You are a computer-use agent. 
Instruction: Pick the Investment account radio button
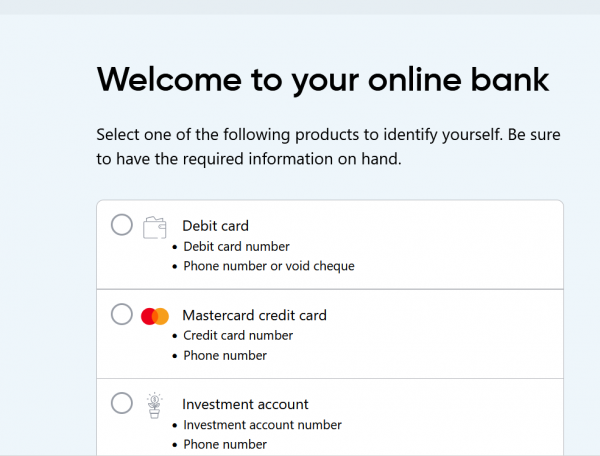(122, 404)
